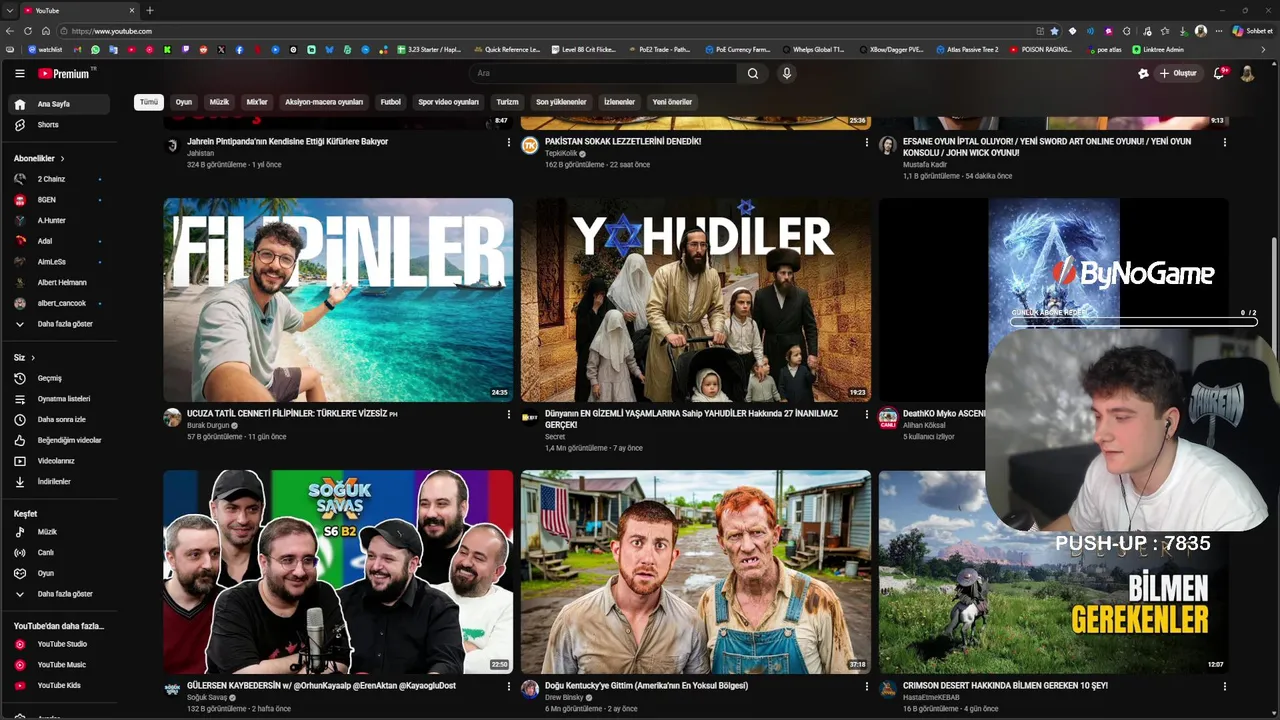
Task: Click the YouTube Premium logo
Action: pyautogui.click(x=64, y=73)
